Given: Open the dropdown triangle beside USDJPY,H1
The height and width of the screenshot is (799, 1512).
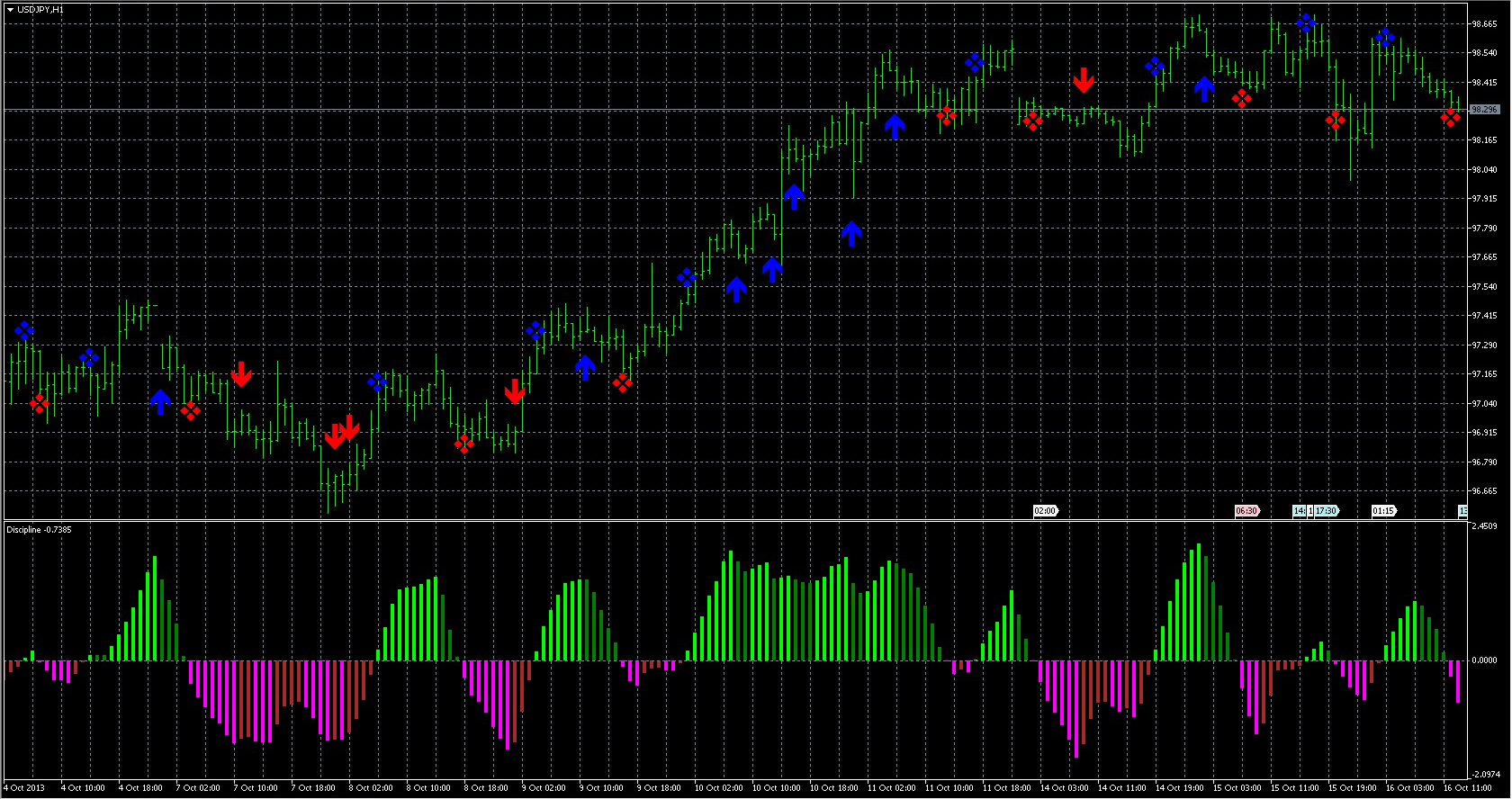Looking at the screenshot, I should pos(10,9).
